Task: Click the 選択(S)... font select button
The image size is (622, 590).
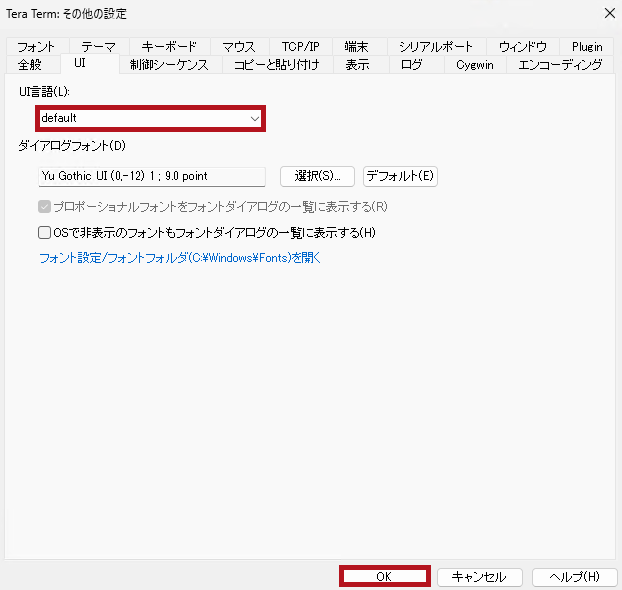Action: [x=317, y=176]
